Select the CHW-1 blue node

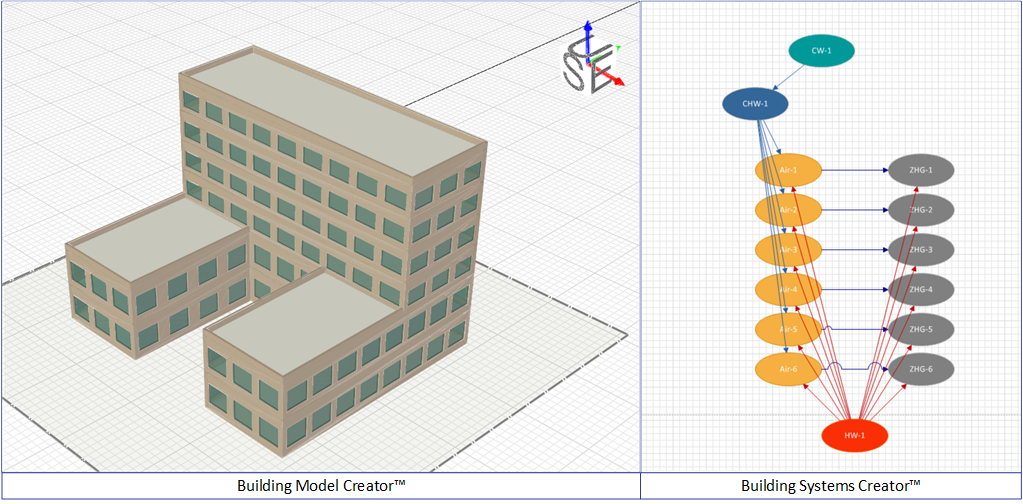click(755, 104)
